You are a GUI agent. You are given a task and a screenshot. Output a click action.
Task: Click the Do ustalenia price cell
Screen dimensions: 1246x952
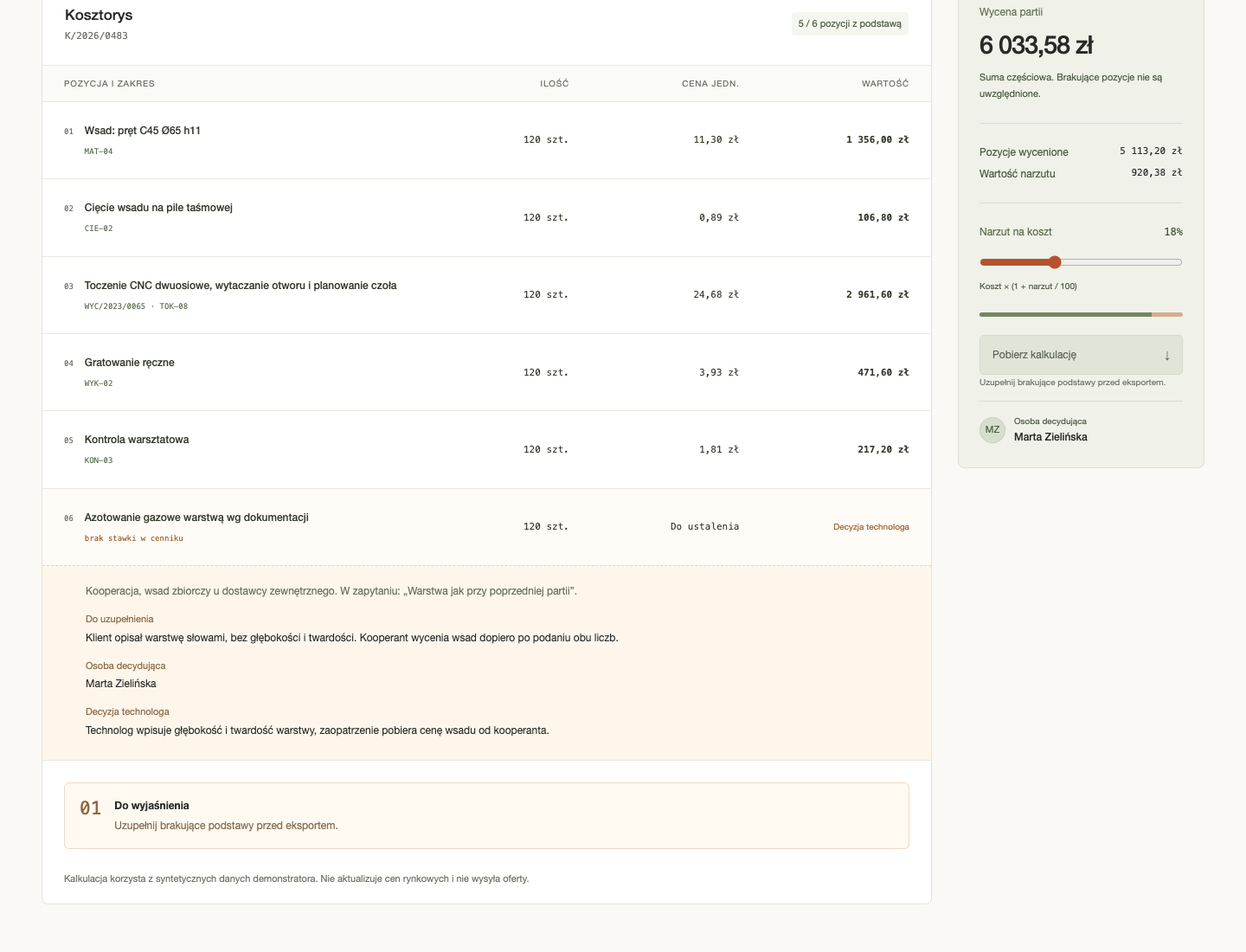tap(704, 526)
